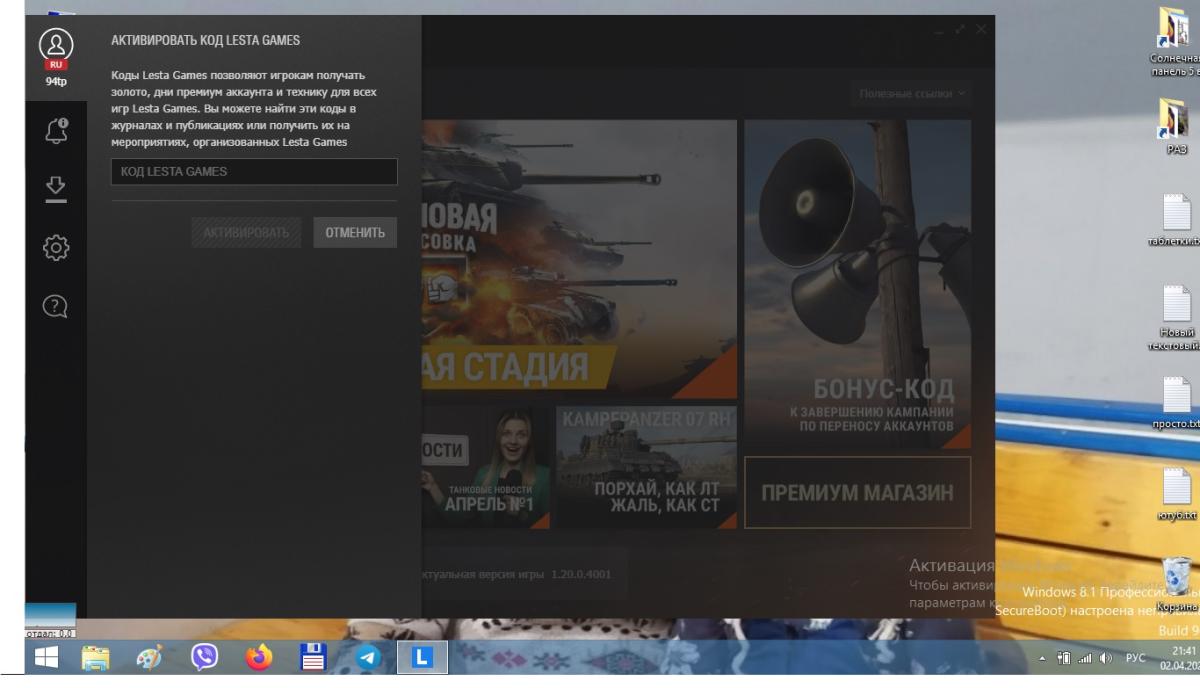Image resolution: width=1200 pixels, height=688 pixels.
Task: Open the Солнечная панель desktop shortcut
Action: click(x=1176, y=42)
